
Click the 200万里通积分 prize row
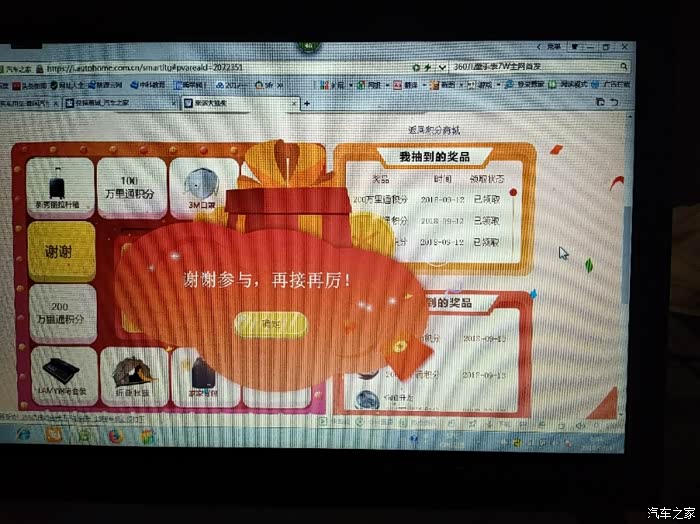(426, 200)
